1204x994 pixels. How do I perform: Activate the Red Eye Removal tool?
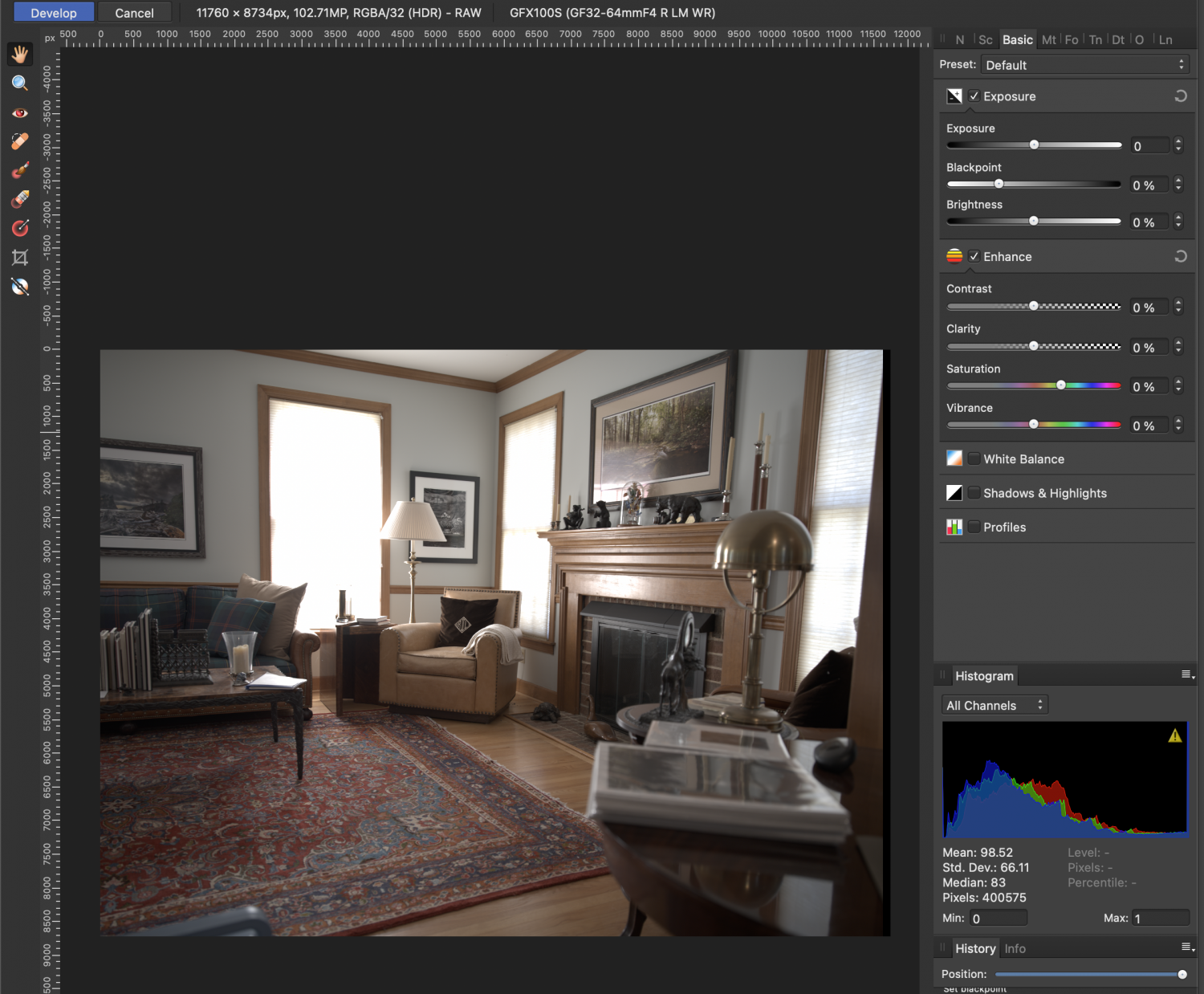20,113
